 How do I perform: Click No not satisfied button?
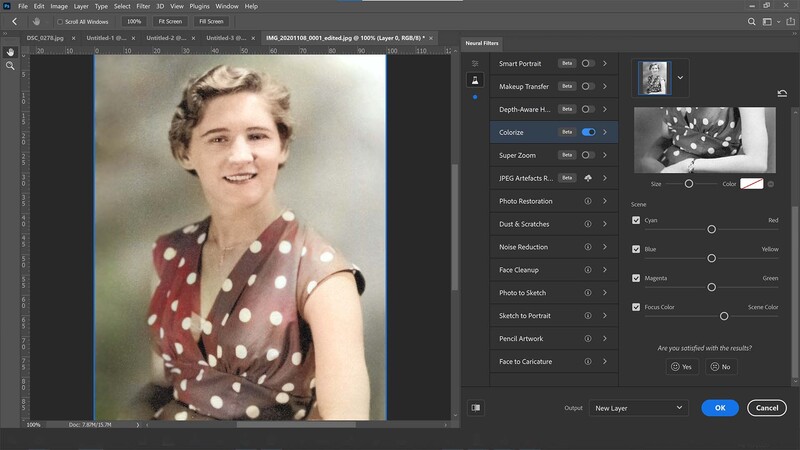click(721, 367)
